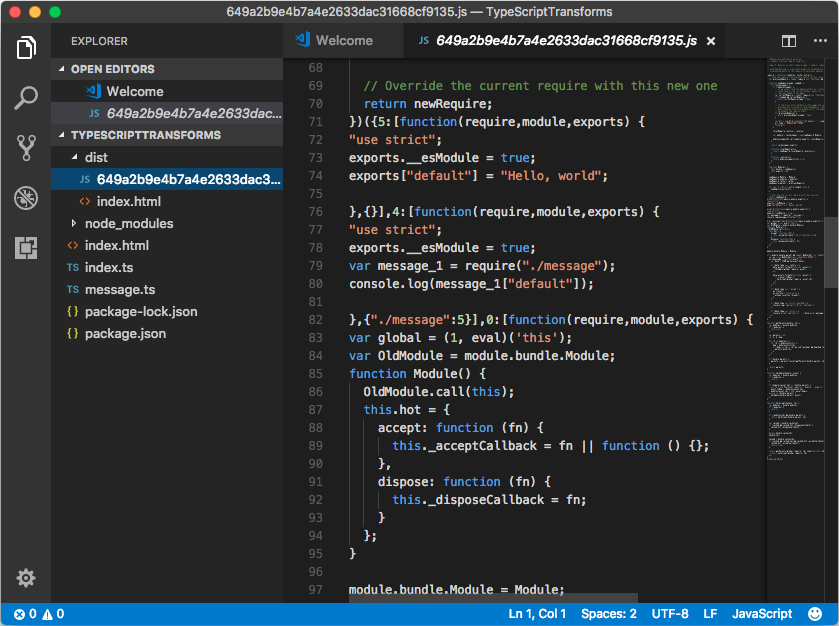839x626 pixels.
Task: Click 'function Module() {' code line
Action: pyautogui.click(x=417, y=373)
